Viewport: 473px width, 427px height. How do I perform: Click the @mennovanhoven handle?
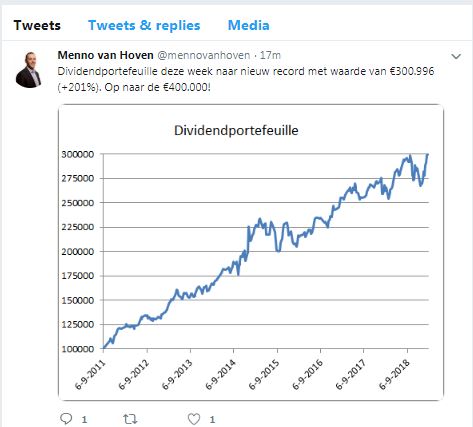pos(203,55)
